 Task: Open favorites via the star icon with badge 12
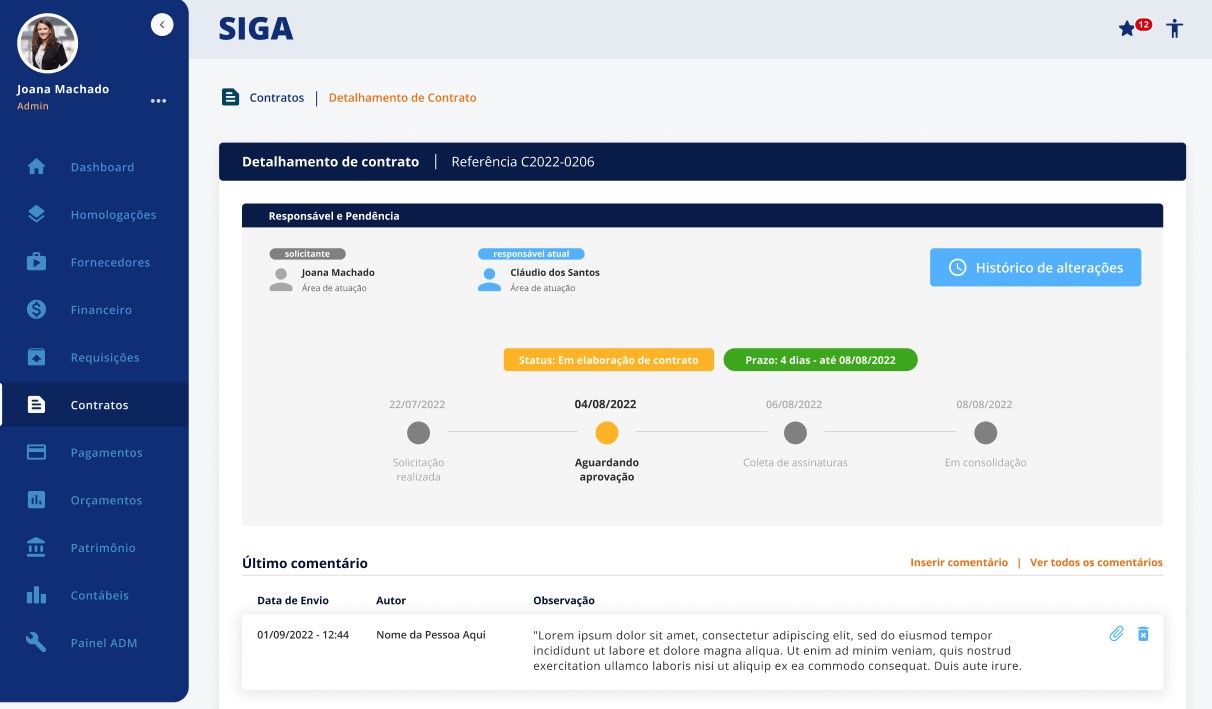coord(1132,29)
